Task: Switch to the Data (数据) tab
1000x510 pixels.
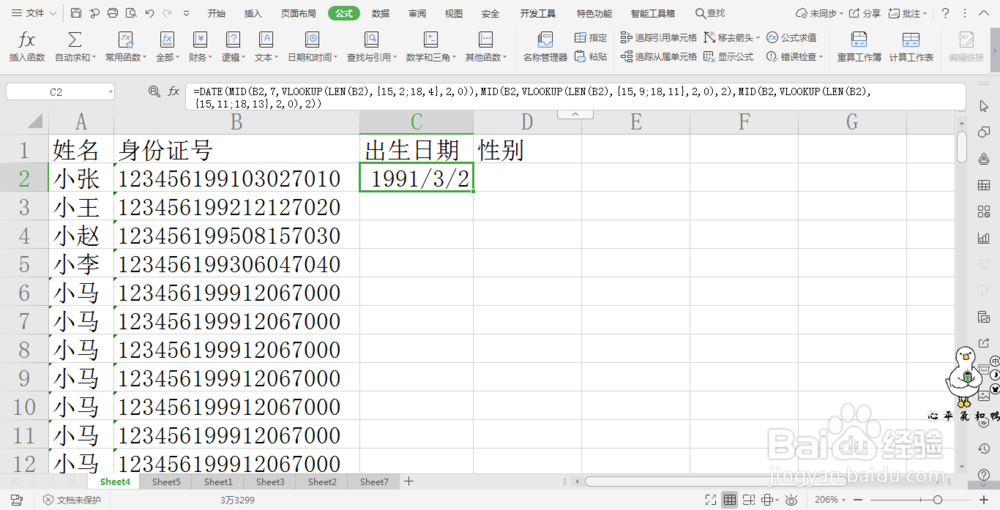Action: pos(381,13)
